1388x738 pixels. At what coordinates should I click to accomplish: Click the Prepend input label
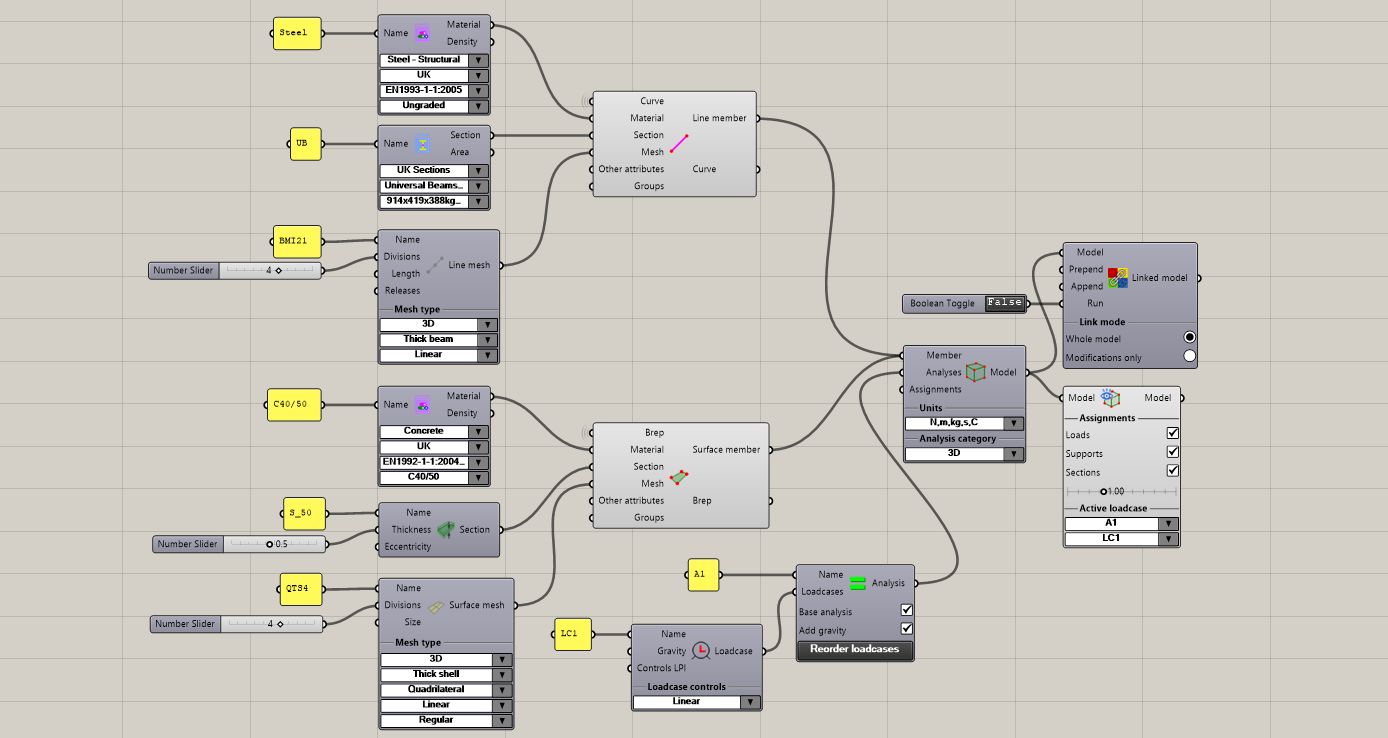[1086, 270]
